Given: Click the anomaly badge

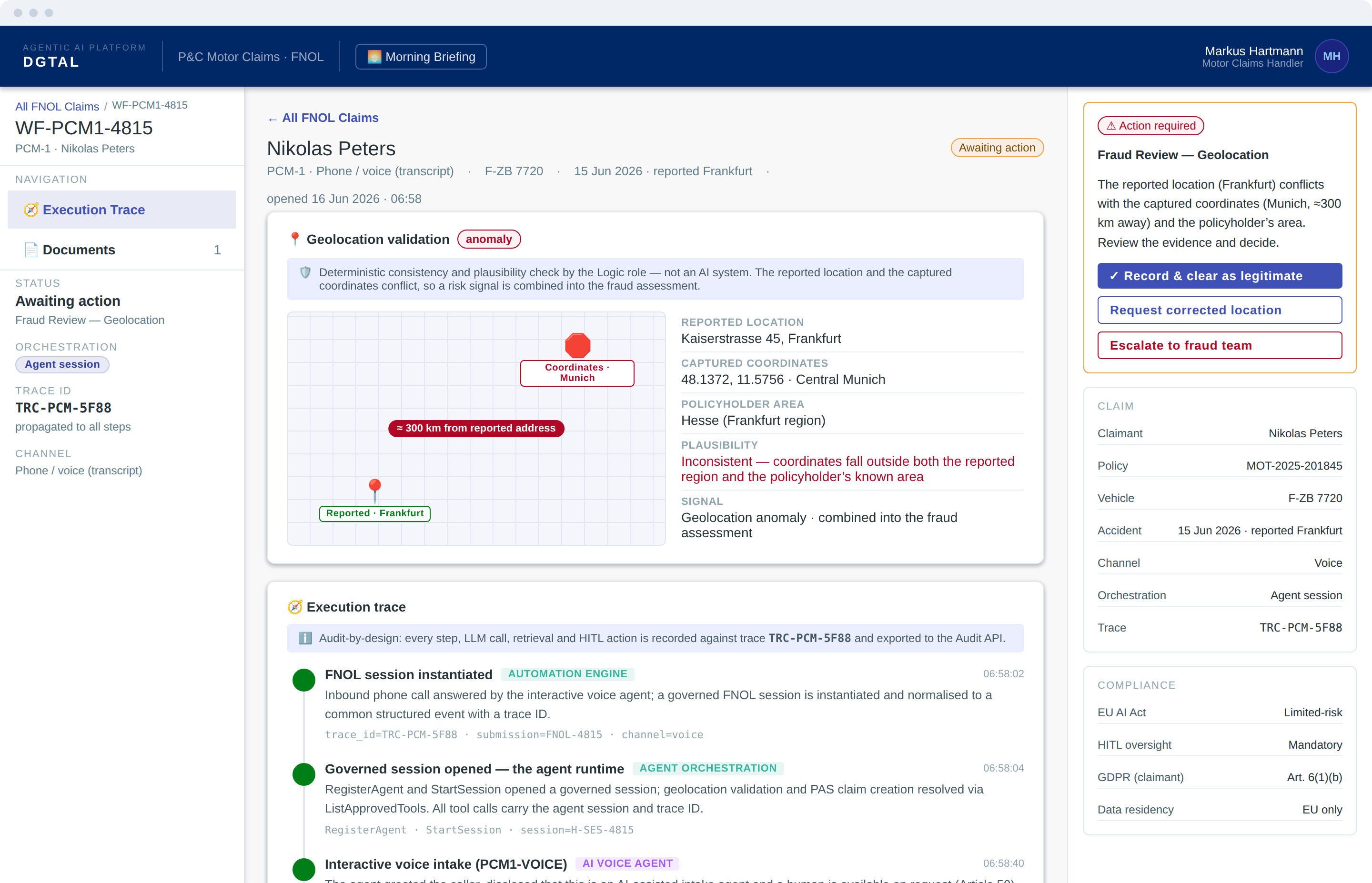Looking at the screenshot, I should (488, 239).
